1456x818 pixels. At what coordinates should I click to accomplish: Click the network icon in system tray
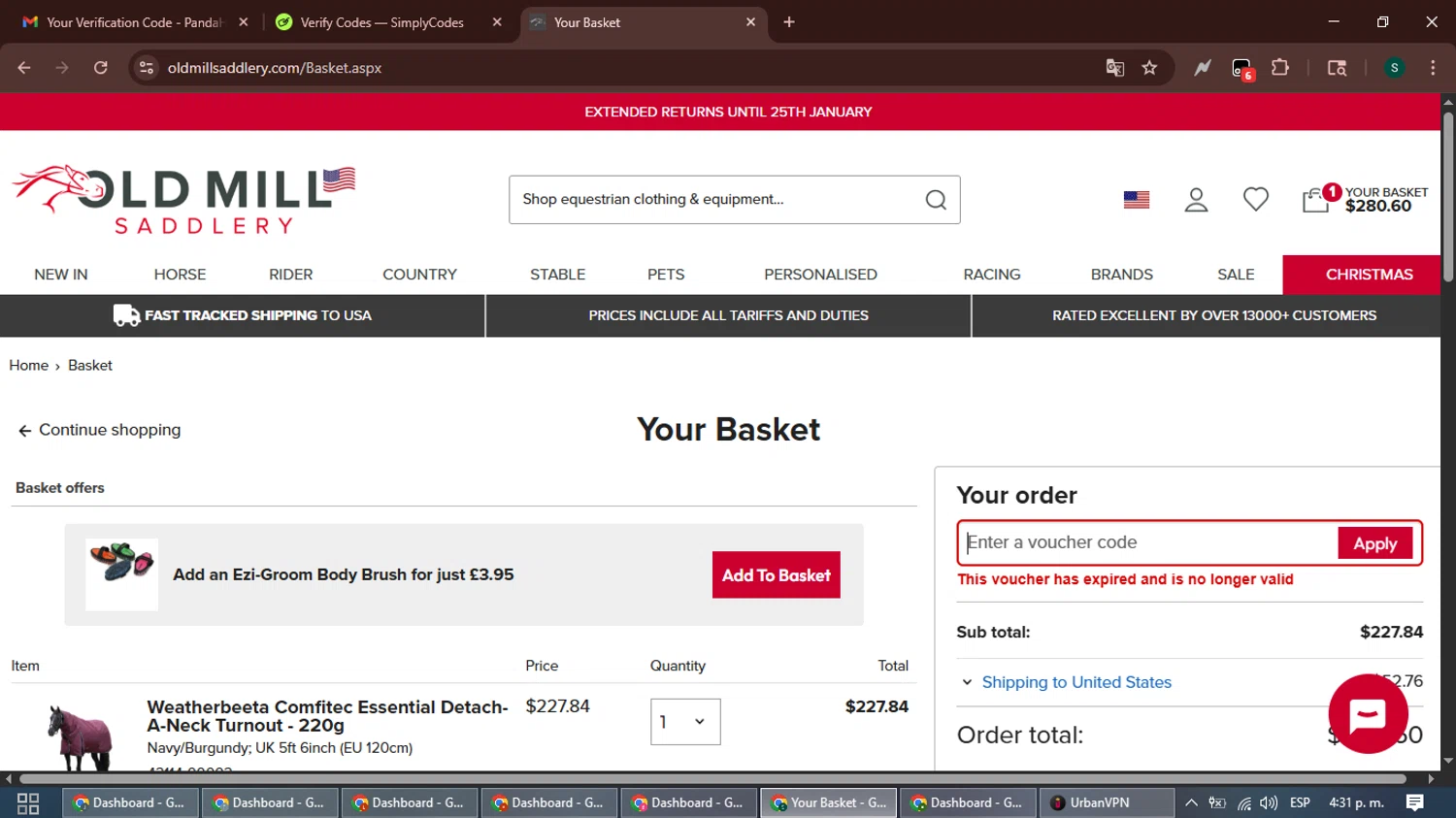tap(1243, 803)
